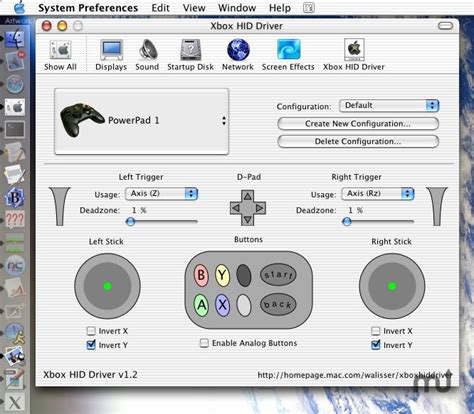
Task: Click the start button oval
Action: click(x=278, y=275)
